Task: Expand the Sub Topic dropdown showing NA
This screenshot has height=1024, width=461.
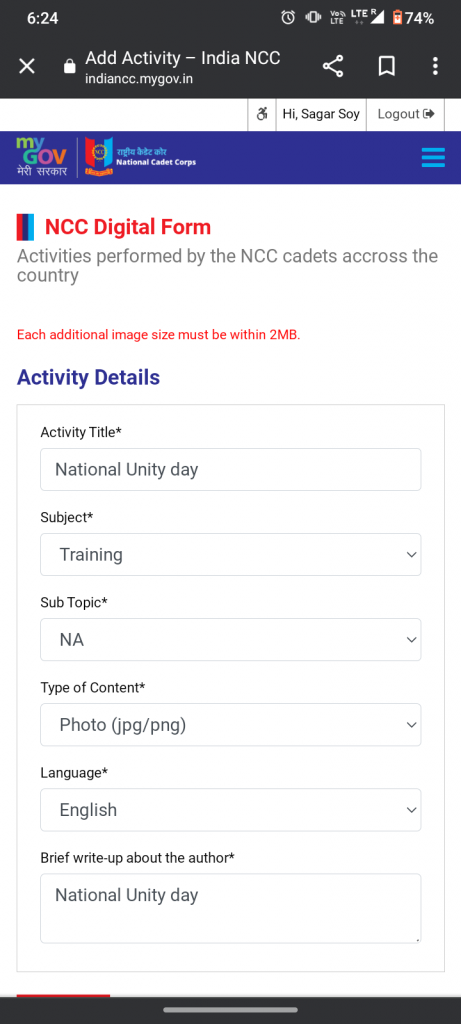Action: (x=230, y=639)
